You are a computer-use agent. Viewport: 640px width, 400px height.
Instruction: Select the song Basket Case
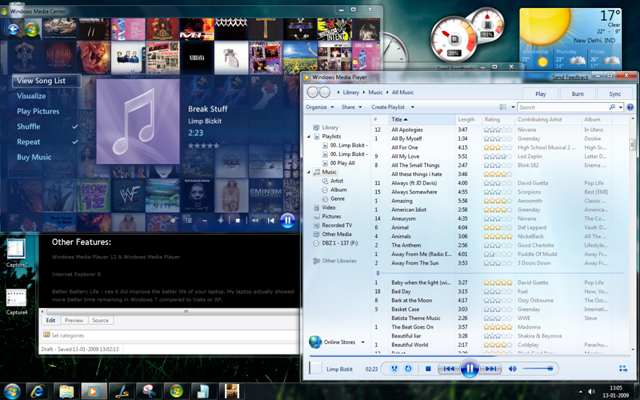tap(405, 309)
